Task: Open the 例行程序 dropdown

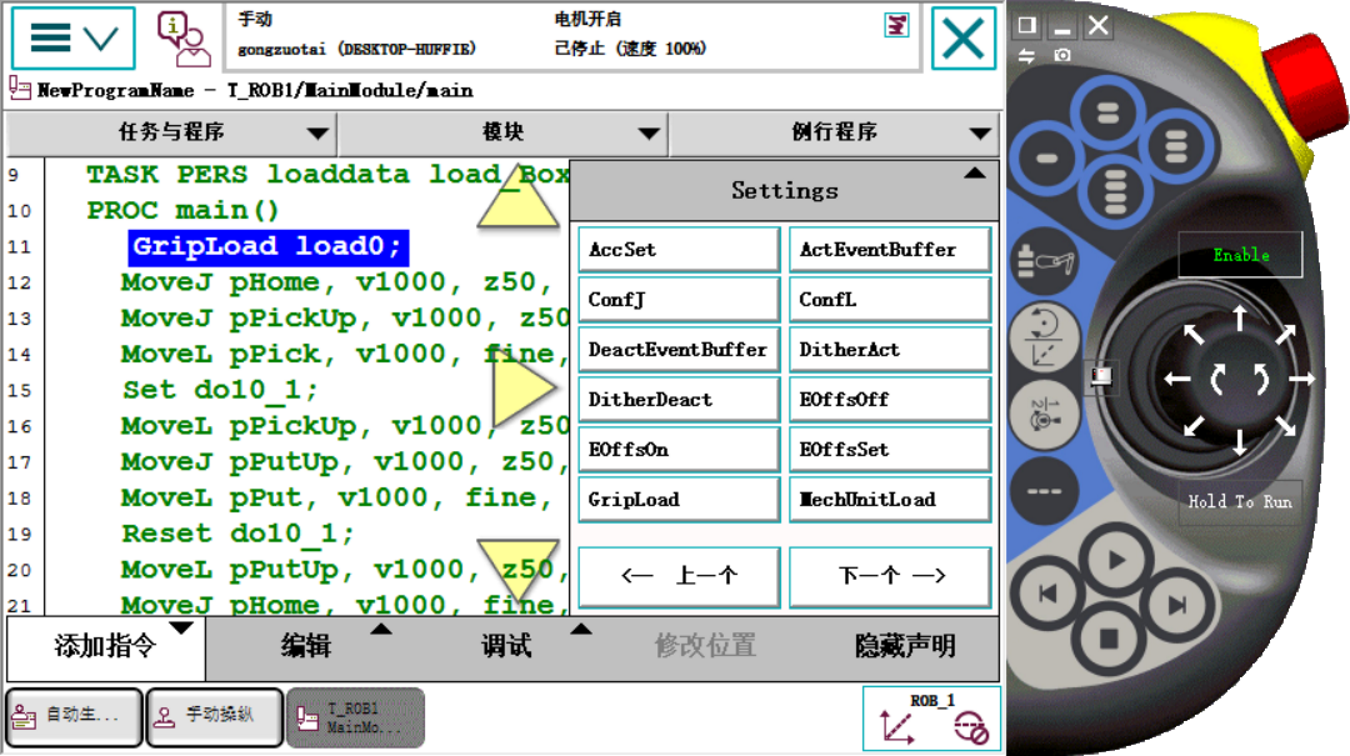Action: [x=836, y=133]
